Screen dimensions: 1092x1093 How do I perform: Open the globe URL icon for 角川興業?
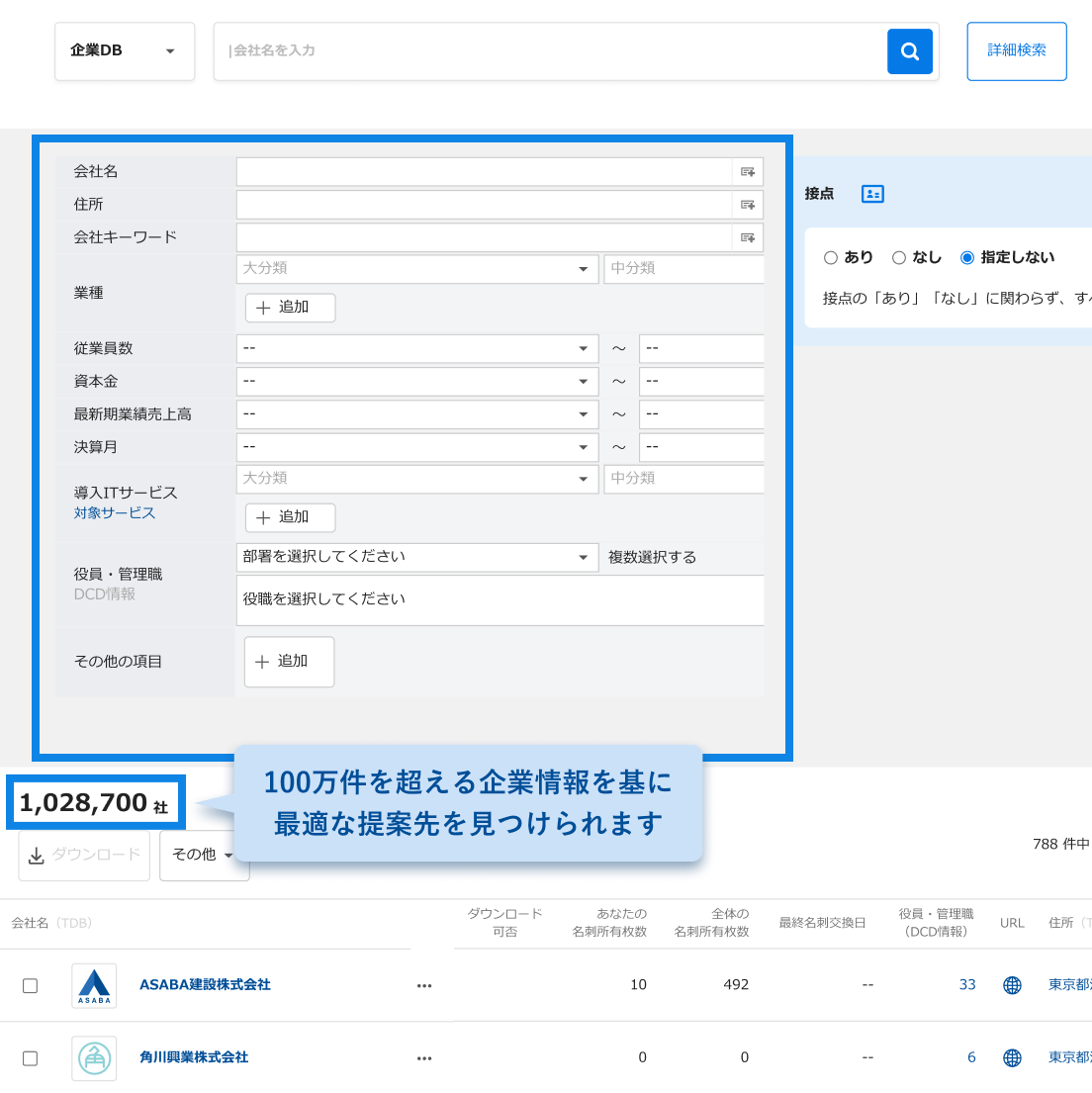point(1012,1057)
